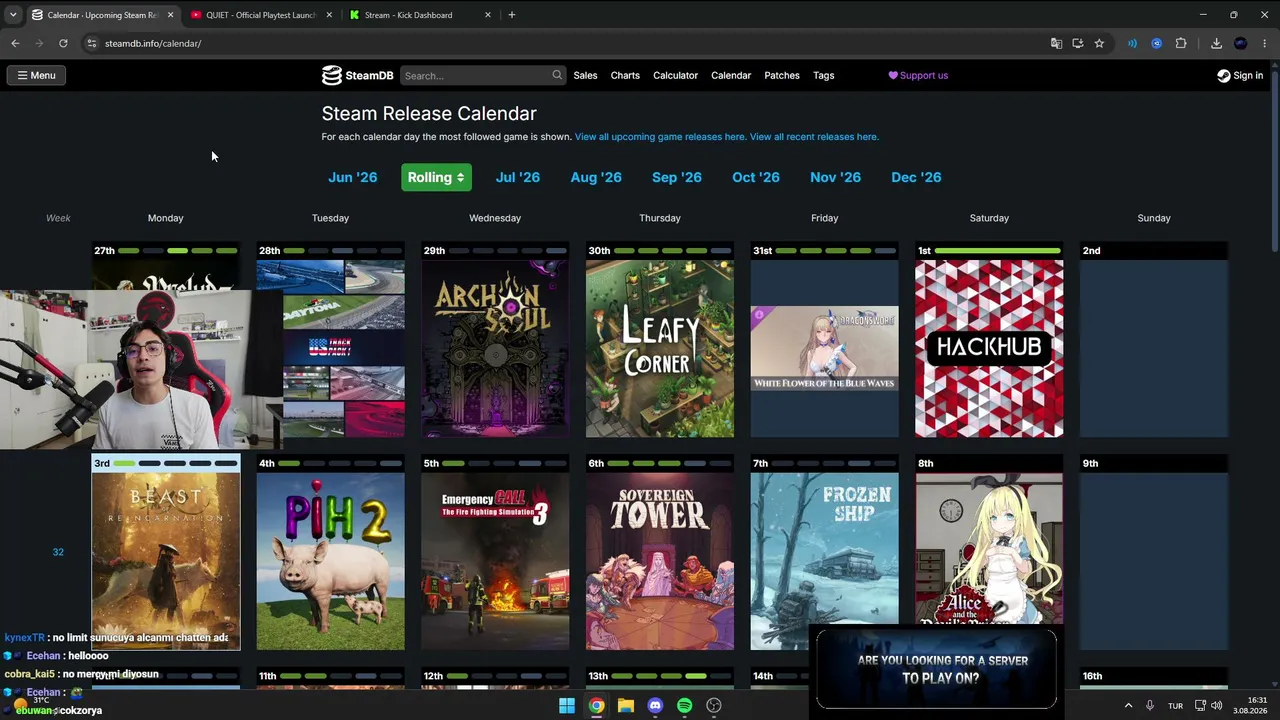
Task: Open the Chrome three-dot menu
Action: coord(1265,43)
